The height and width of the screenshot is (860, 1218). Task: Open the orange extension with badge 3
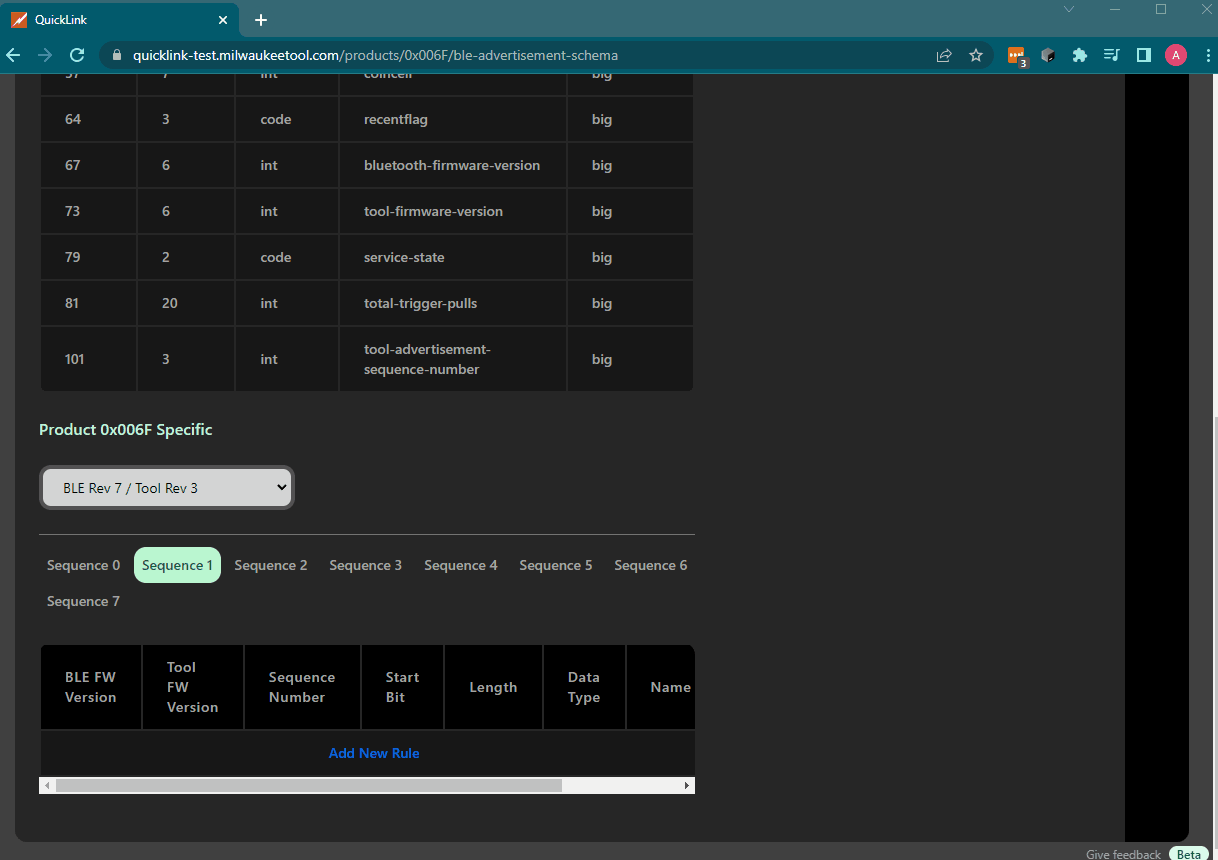pos(1016,56)
